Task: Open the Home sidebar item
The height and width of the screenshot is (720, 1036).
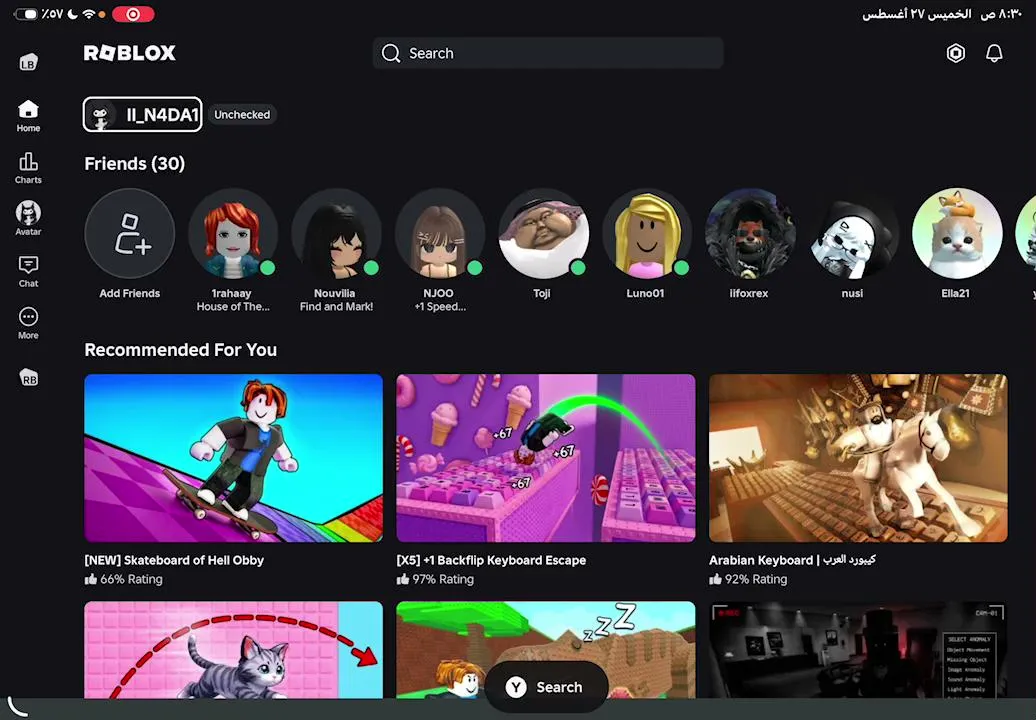Action: coord(28,116)
